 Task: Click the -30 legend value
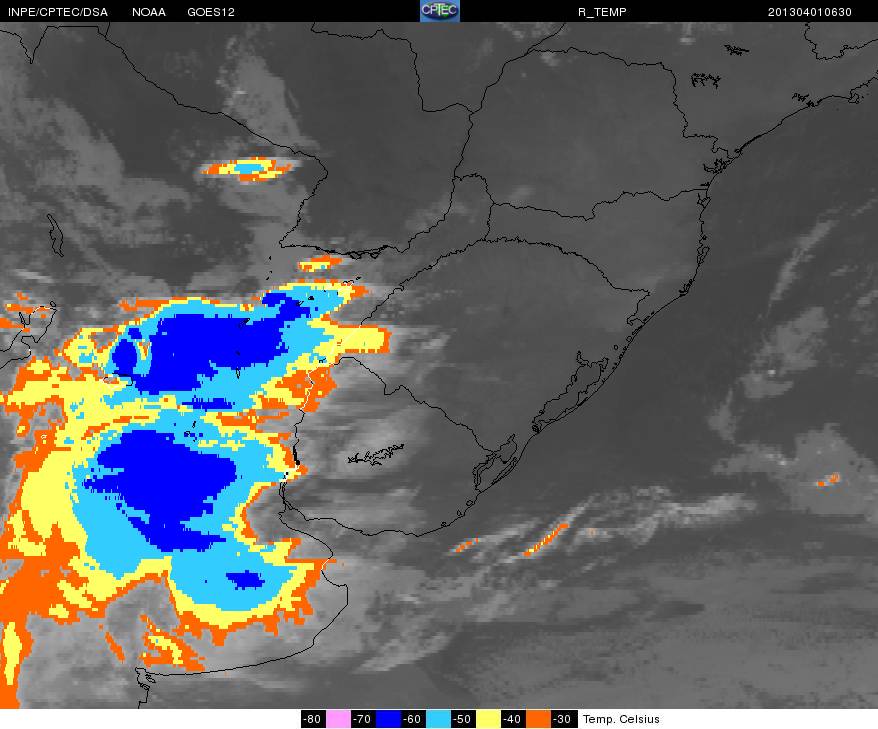[563, 719]
